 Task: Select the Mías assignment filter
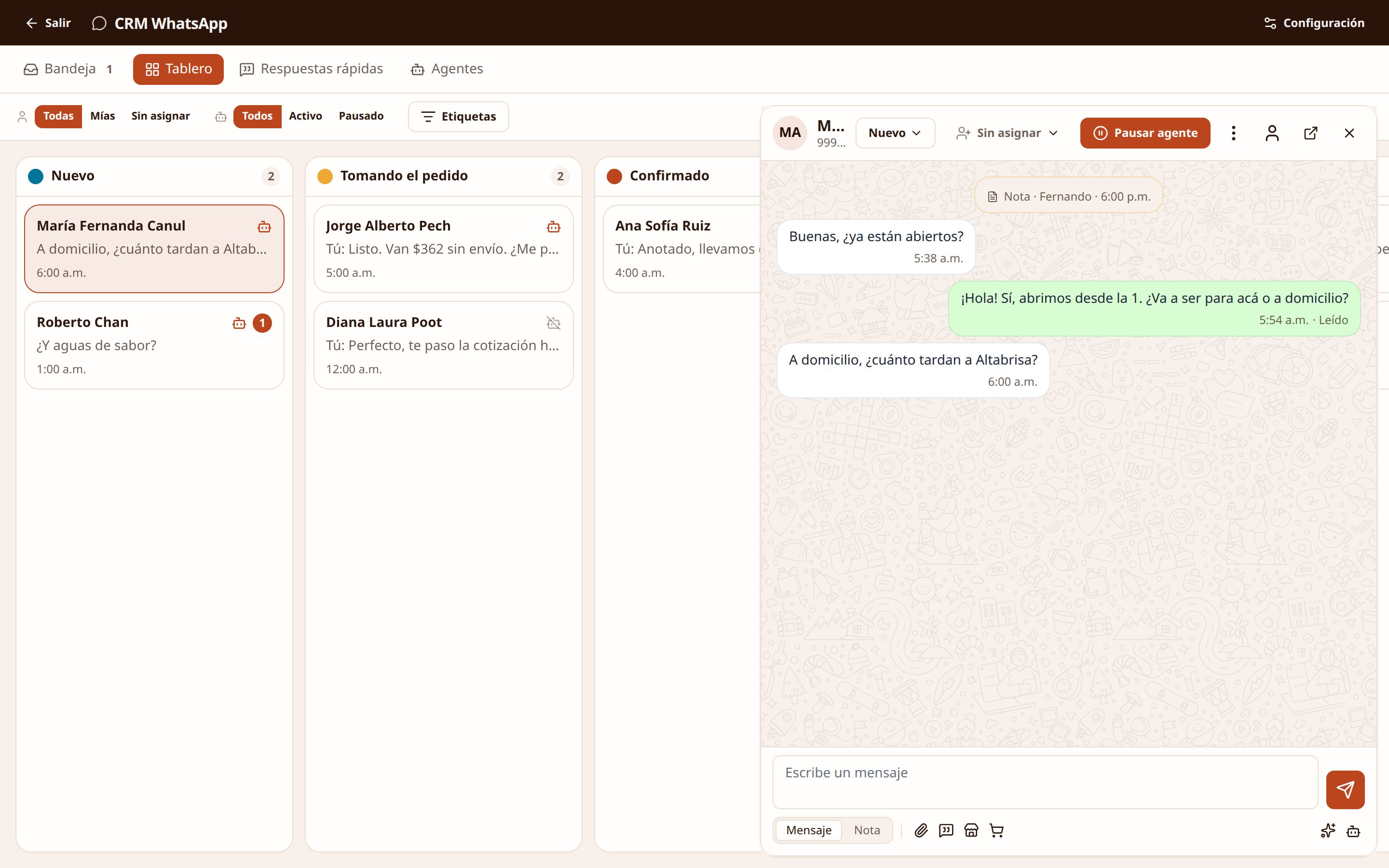pos(103,116)
